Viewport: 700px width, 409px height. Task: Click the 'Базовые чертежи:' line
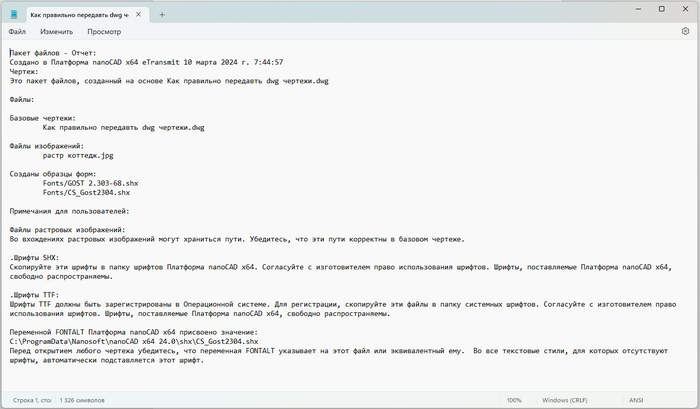pyautogui.click(x=43, y=118)
